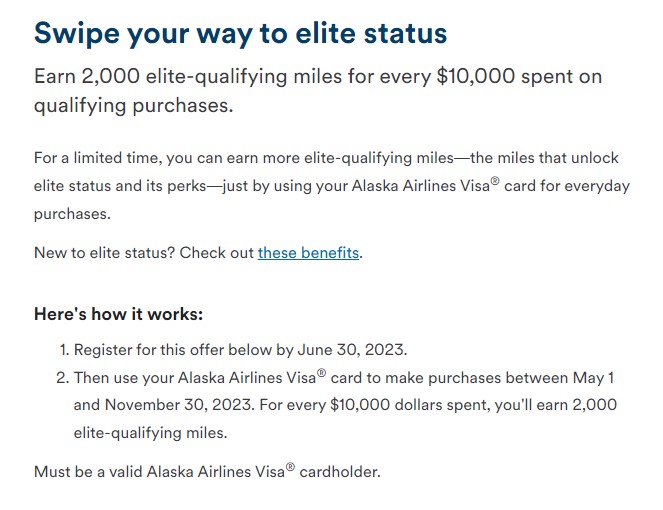Click "elite-qualifying miles." ending step 2
This screenshot has height=510, width=663.
pos(151,433)
